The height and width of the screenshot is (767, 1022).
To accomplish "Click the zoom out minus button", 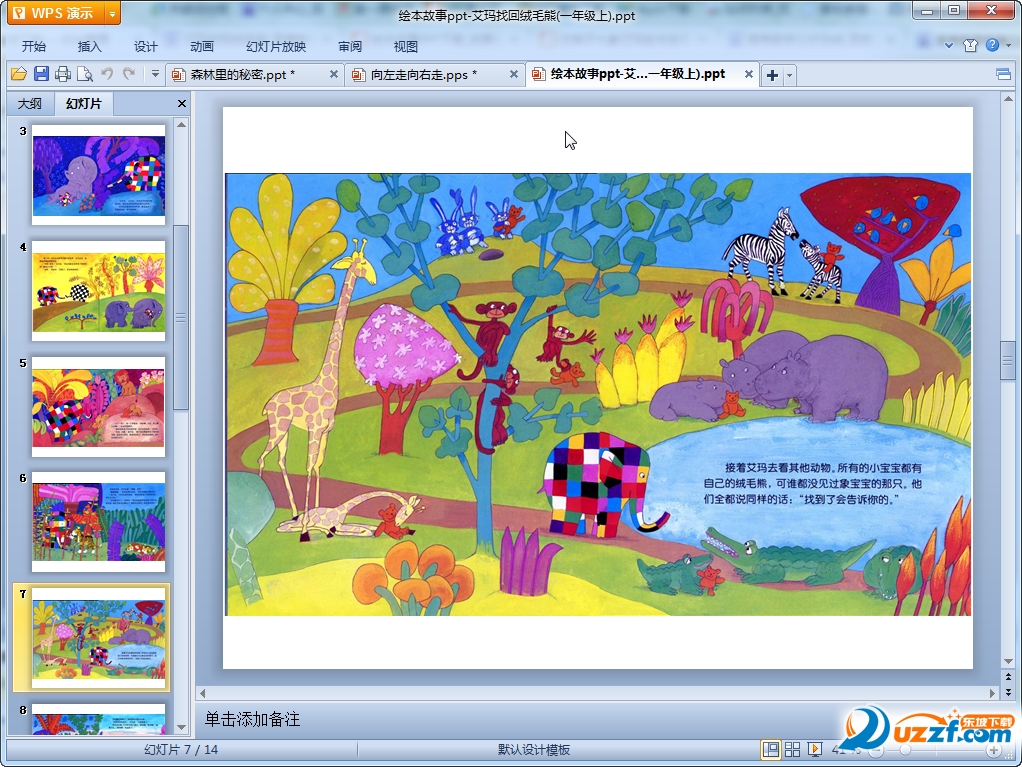I will (x=877, y=751).
